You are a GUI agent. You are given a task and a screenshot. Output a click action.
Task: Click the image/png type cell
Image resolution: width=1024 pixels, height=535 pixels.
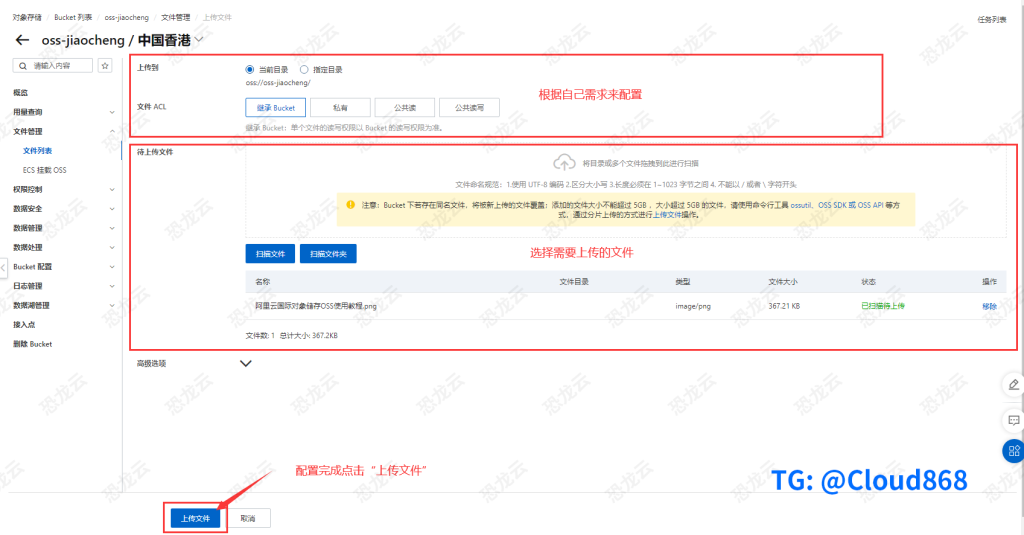pos(693,306)
